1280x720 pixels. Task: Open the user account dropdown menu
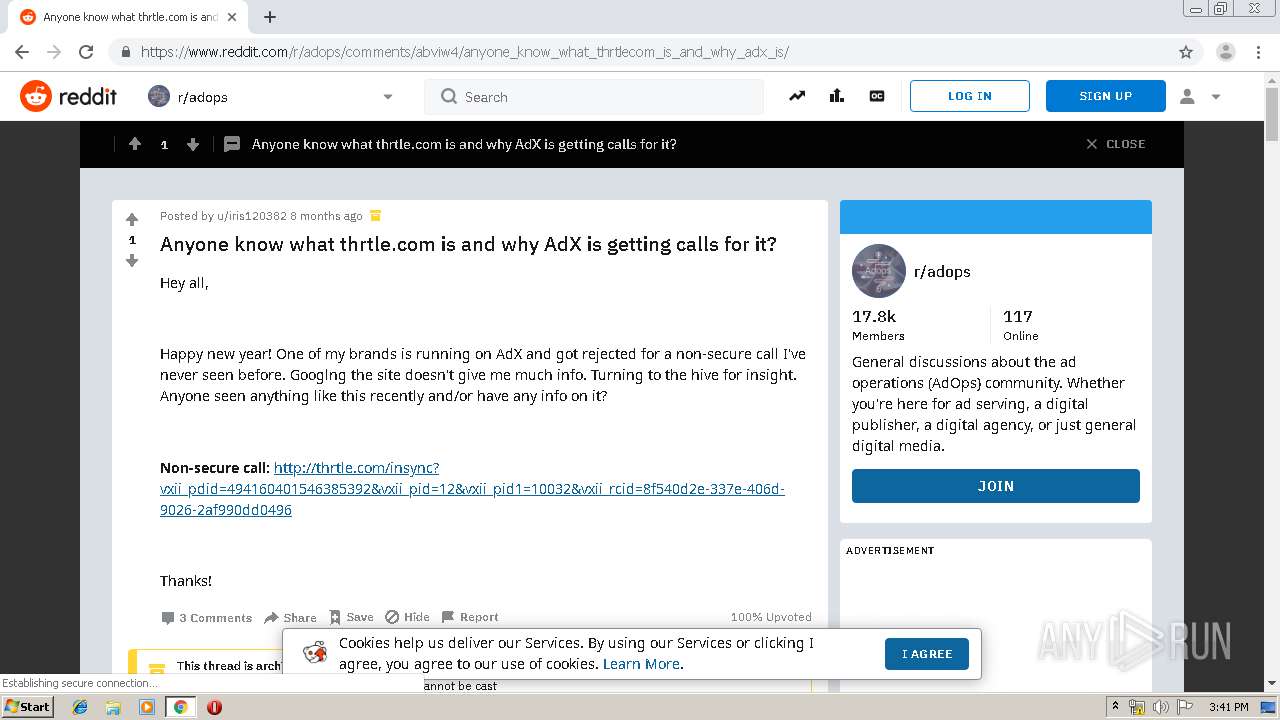click(x=1200, y=96)
